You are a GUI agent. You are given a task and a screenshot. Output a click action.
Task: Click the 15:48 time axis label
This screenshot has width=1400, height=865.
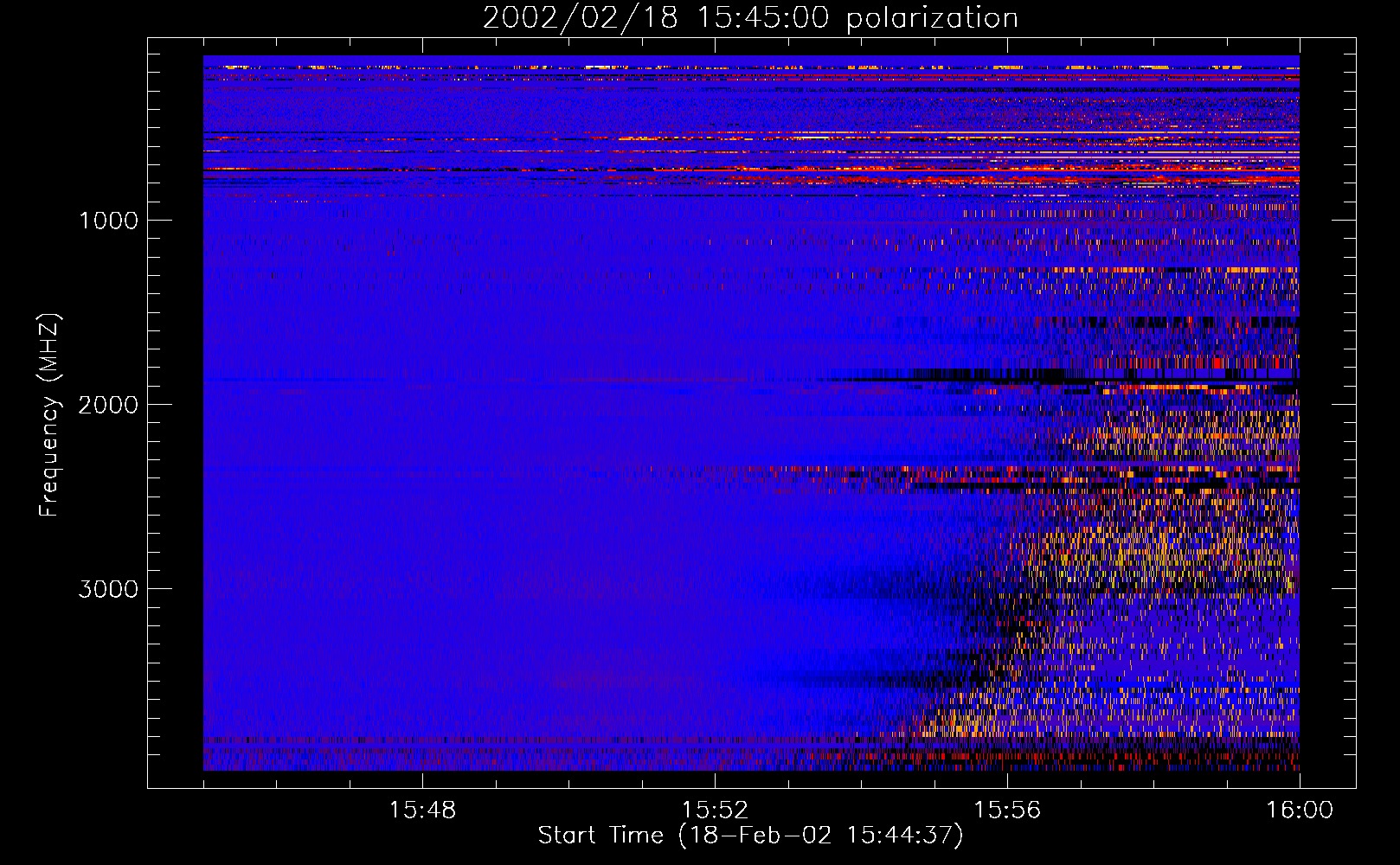click(x=422, y=811)
